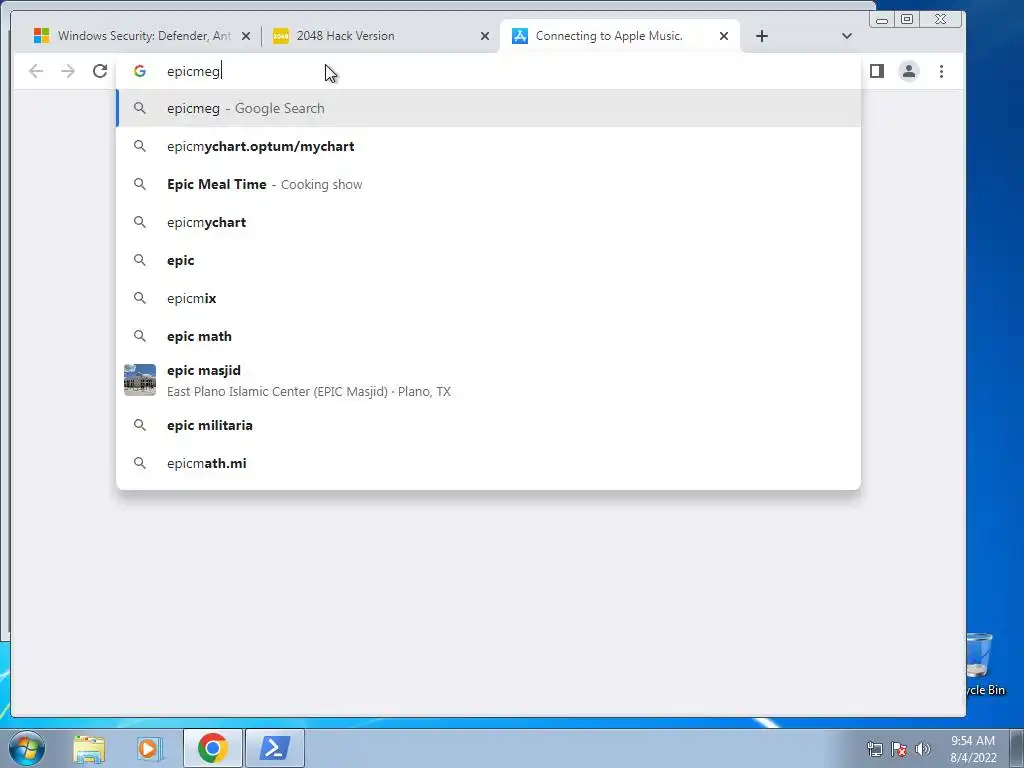Click magnifier icon beside Epic Meal Time
Screen dimensions: 1024x768
140,184
